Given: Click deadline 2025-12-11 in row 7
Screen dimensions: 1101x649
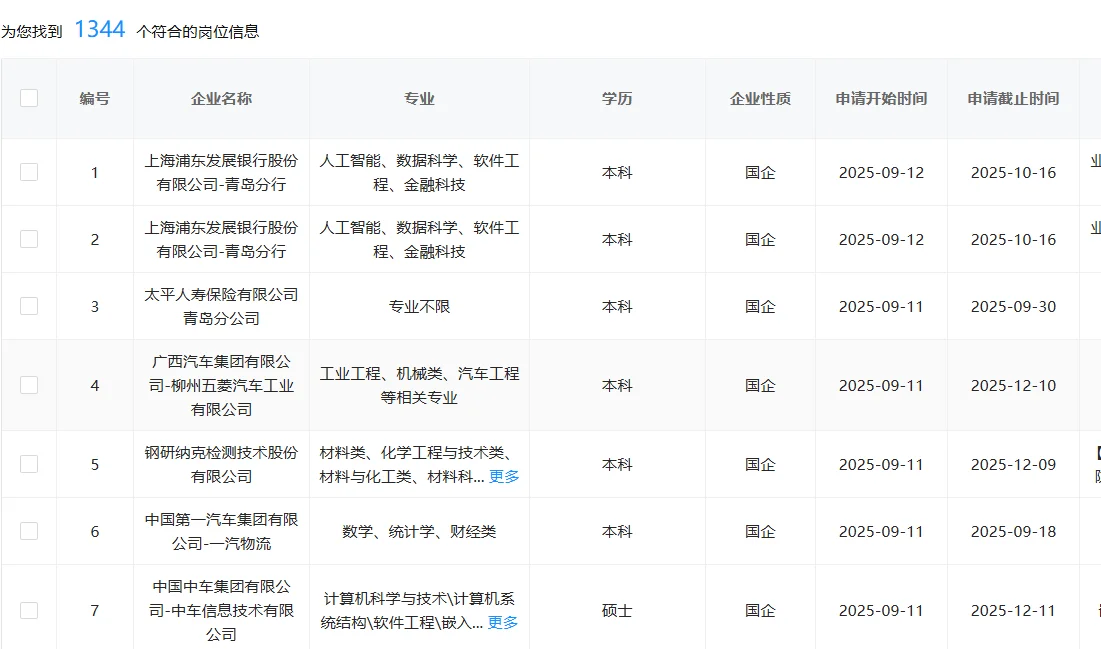Looking at the screenshot, I should (1013, 611).
